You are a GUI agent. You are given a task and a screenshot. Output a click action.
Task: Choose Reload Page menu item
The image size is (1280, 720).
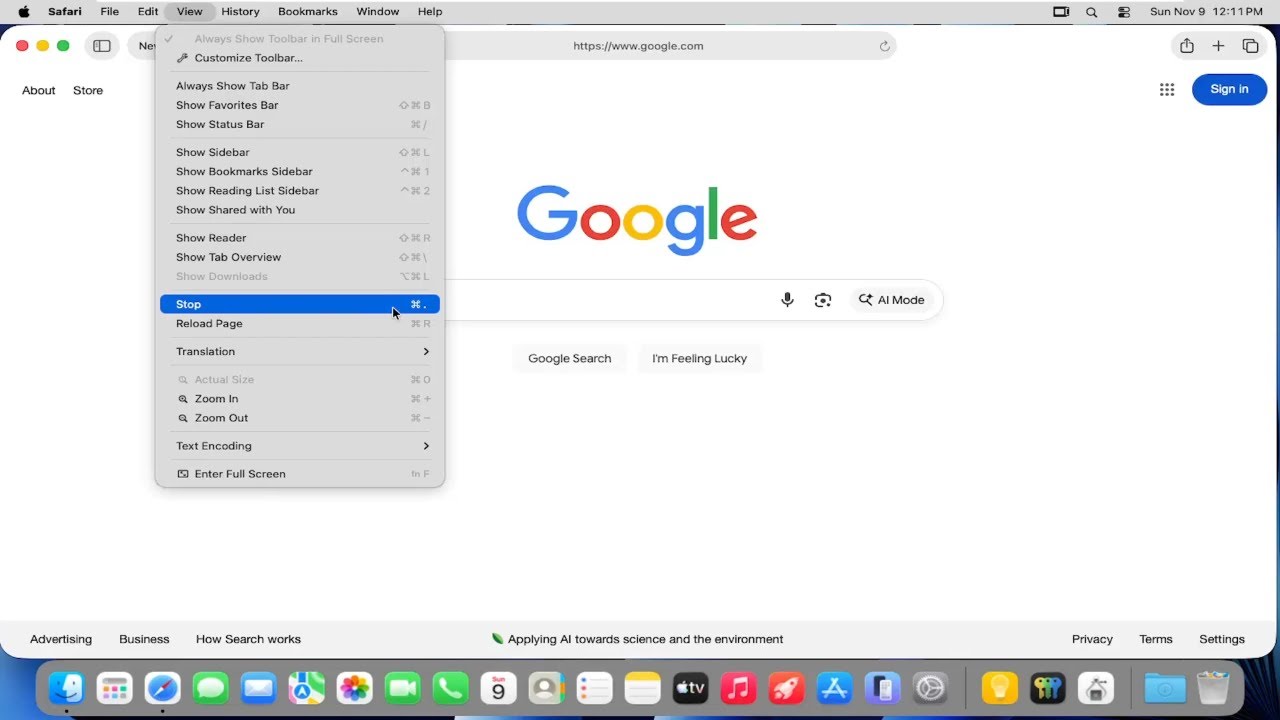point(300,323)
